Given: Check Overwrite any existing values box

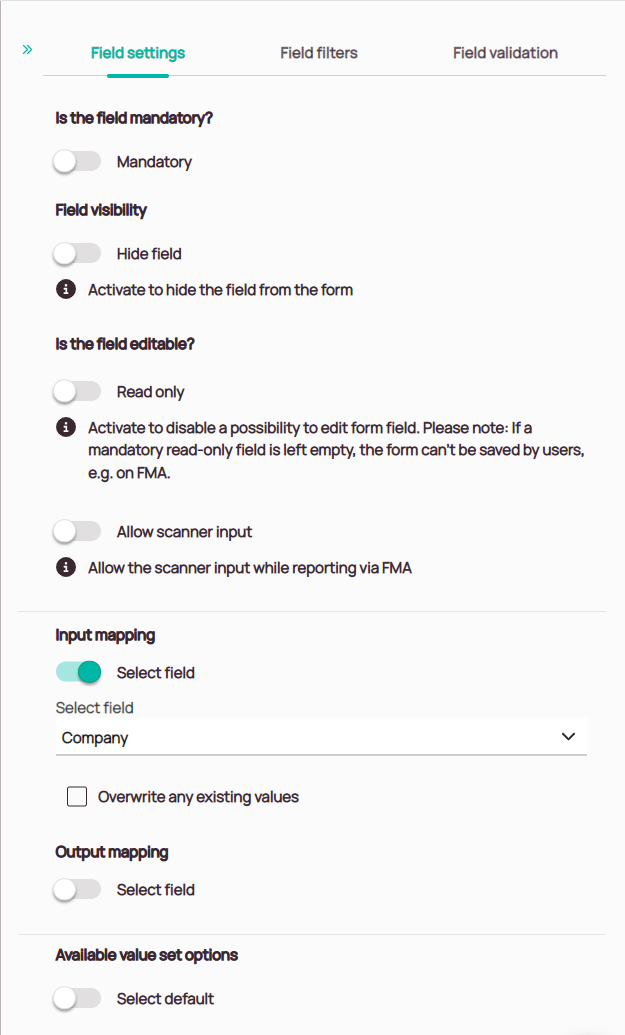Looking at the screenshot, I should click(x=77, y=797).
